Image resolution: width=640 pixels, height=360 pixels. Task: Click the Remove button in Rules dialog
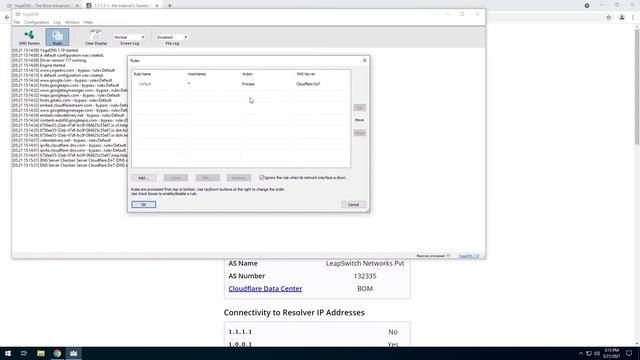[x=239, y=178]
